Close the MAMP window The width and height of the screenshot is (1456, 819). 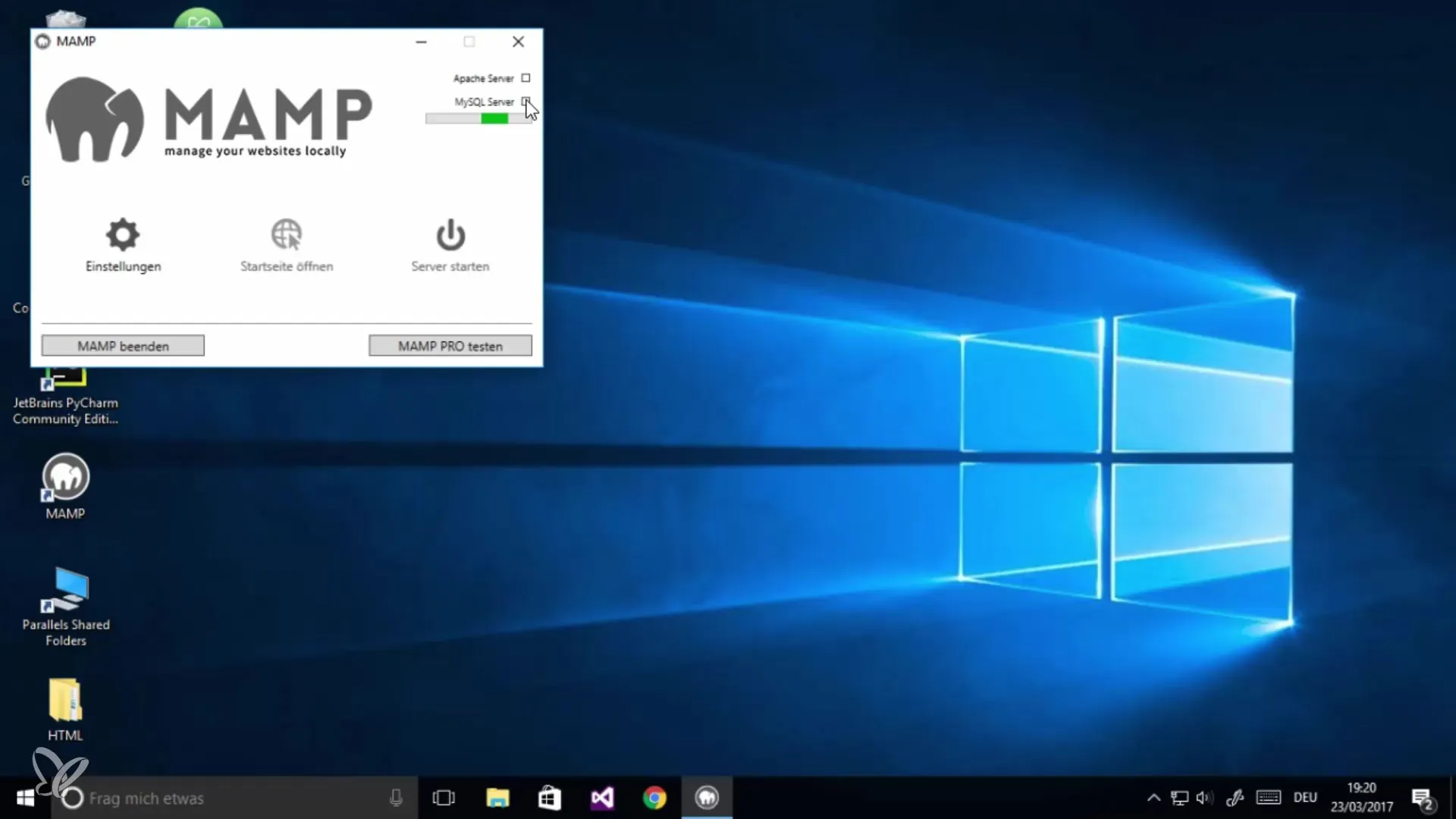(518, 42)
